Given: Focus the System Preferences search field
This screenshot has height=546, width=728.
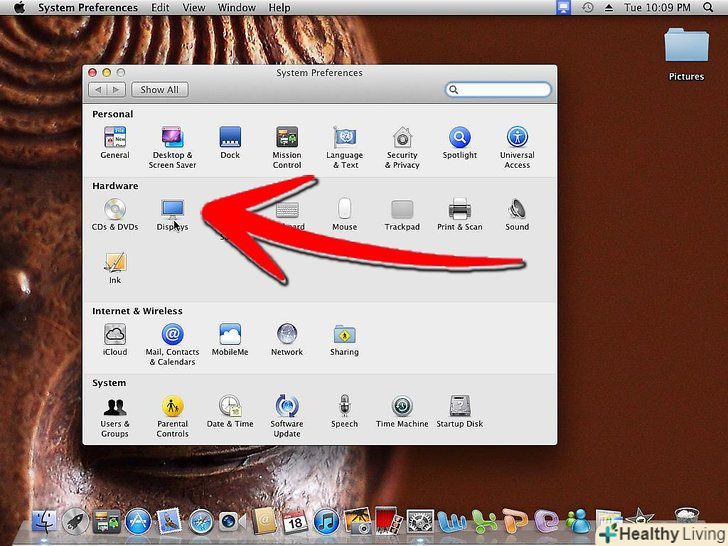Looking at the screenshot, I should coord(498,90).
